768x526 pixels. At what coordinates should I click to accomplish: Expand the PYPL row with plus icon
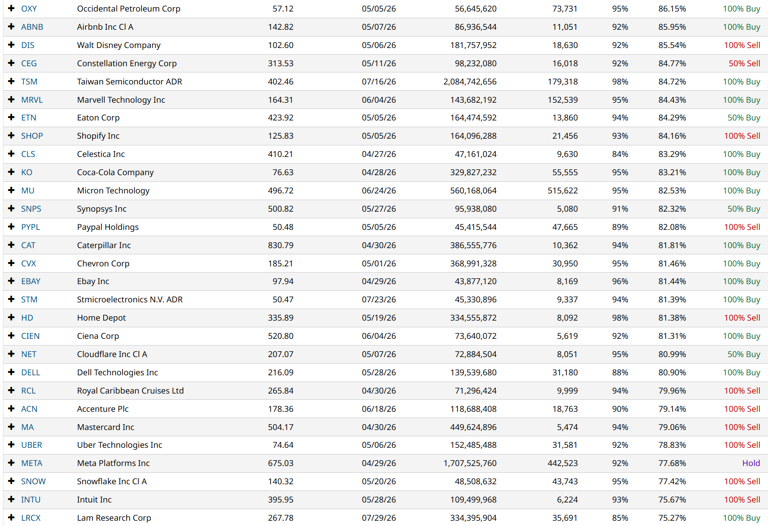(11, 227)
